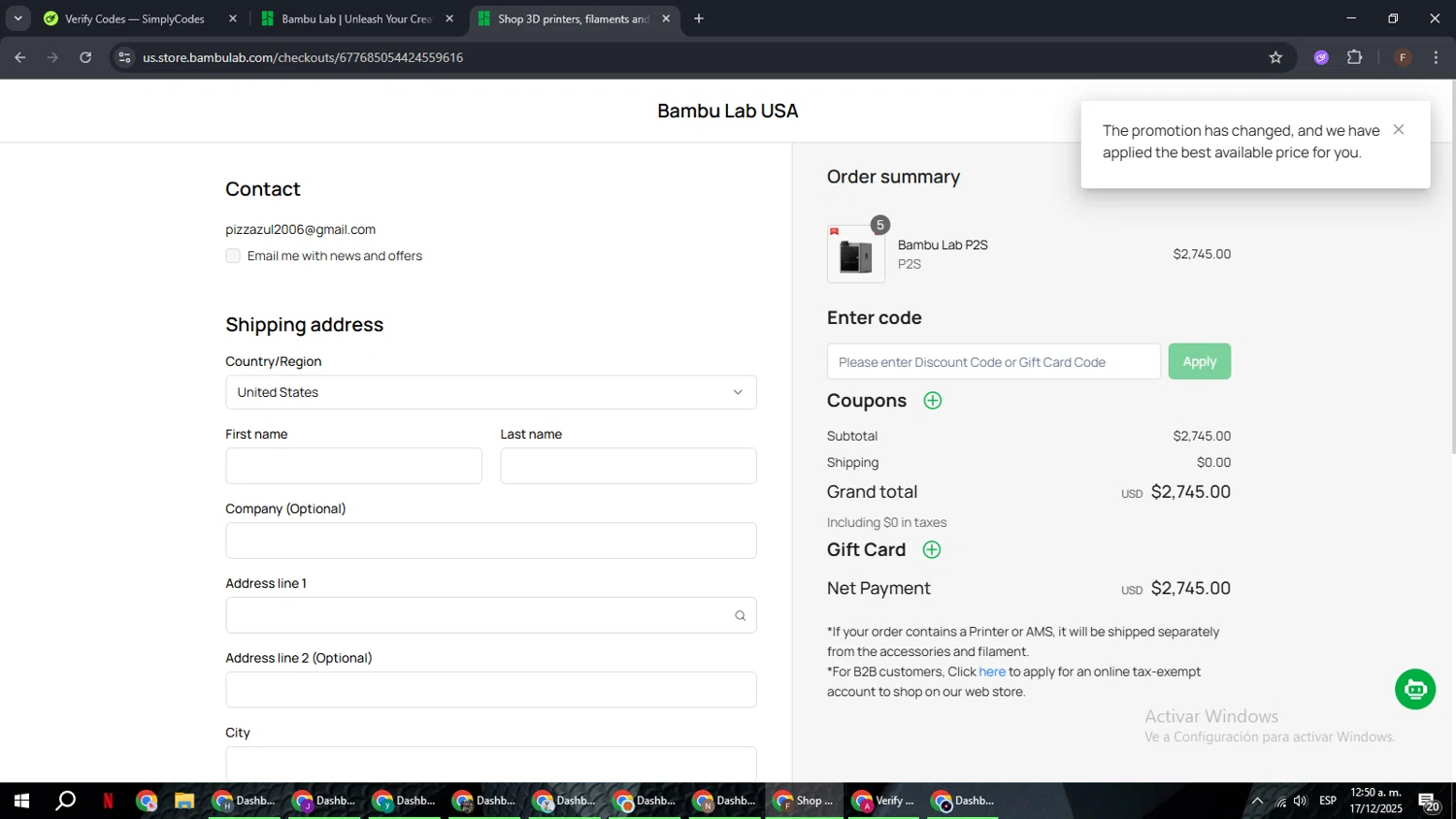
Task: Expand Coupons with the plus icon
Action: [x=933, y=401]
